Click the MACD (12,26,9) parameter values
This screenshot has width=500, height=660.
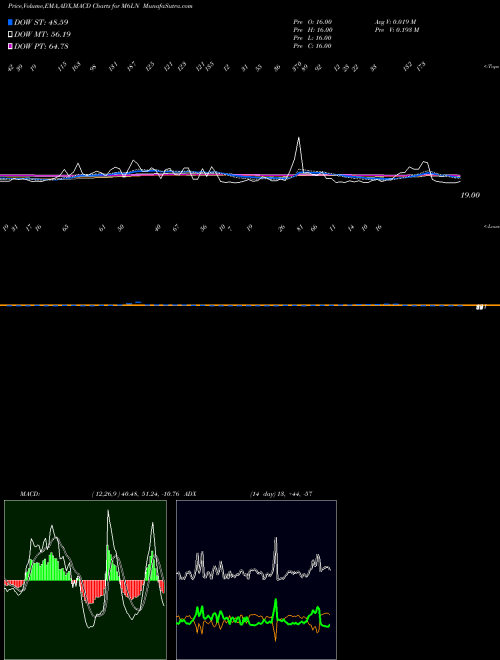138,494
